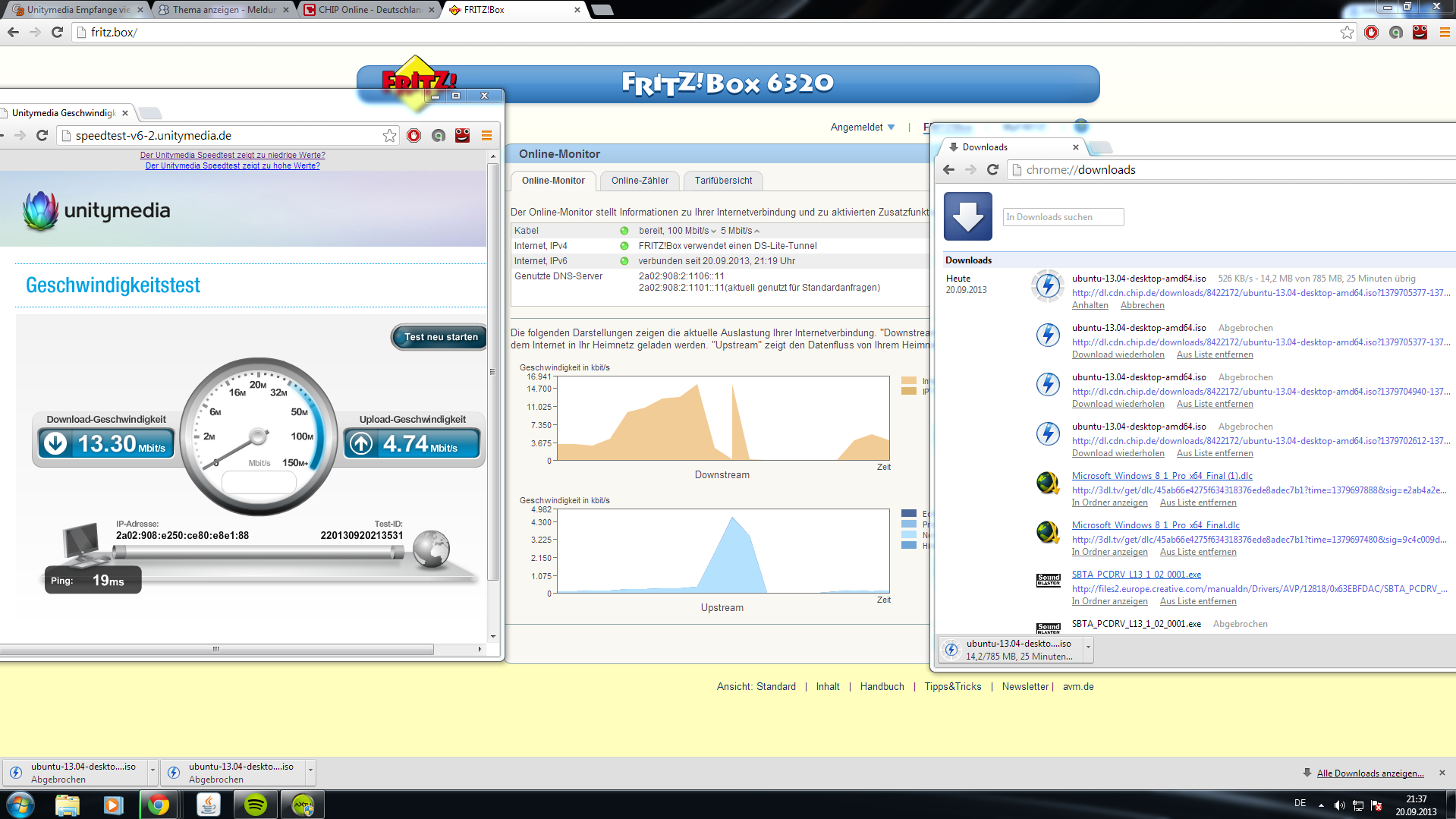The image size is (1456, 819).
Task: Open menu arrow of active ubuntu download item
Action: pos(1088,649)
